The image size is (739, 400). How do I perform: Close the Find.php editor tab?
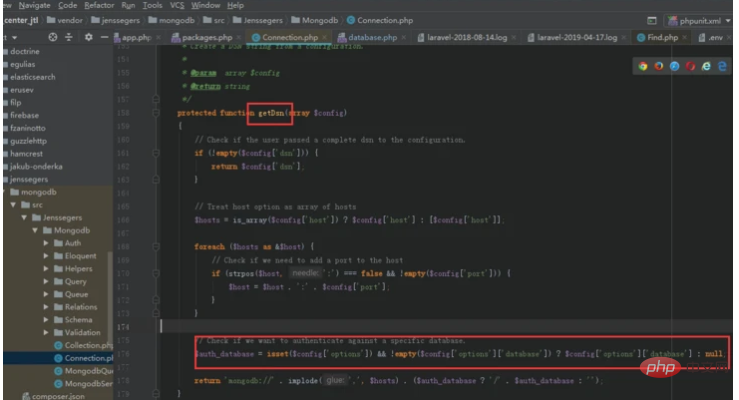(684, 38)
